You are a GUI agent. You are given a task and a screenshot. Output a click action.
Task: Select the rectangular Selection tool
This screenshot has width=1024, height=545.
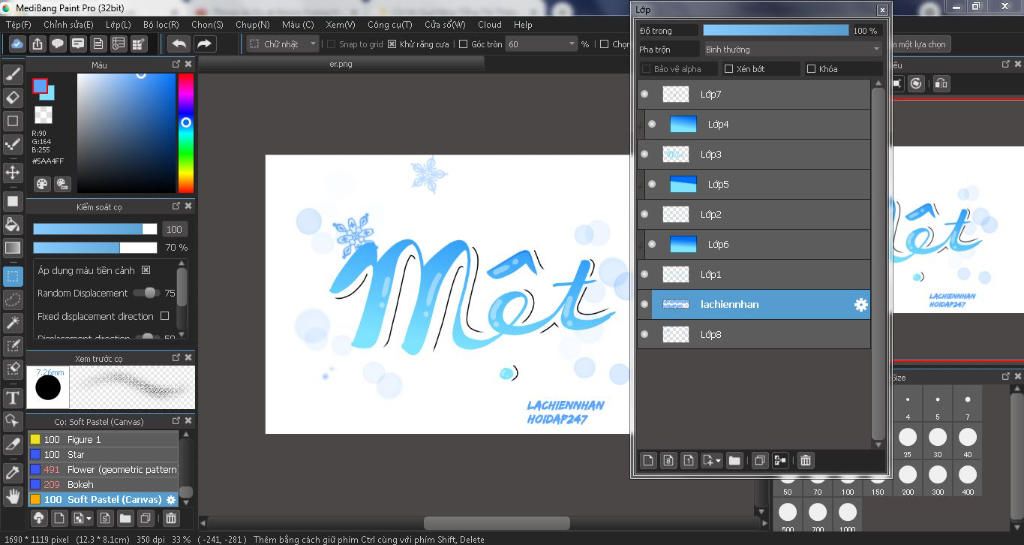[x=12, y=276]
